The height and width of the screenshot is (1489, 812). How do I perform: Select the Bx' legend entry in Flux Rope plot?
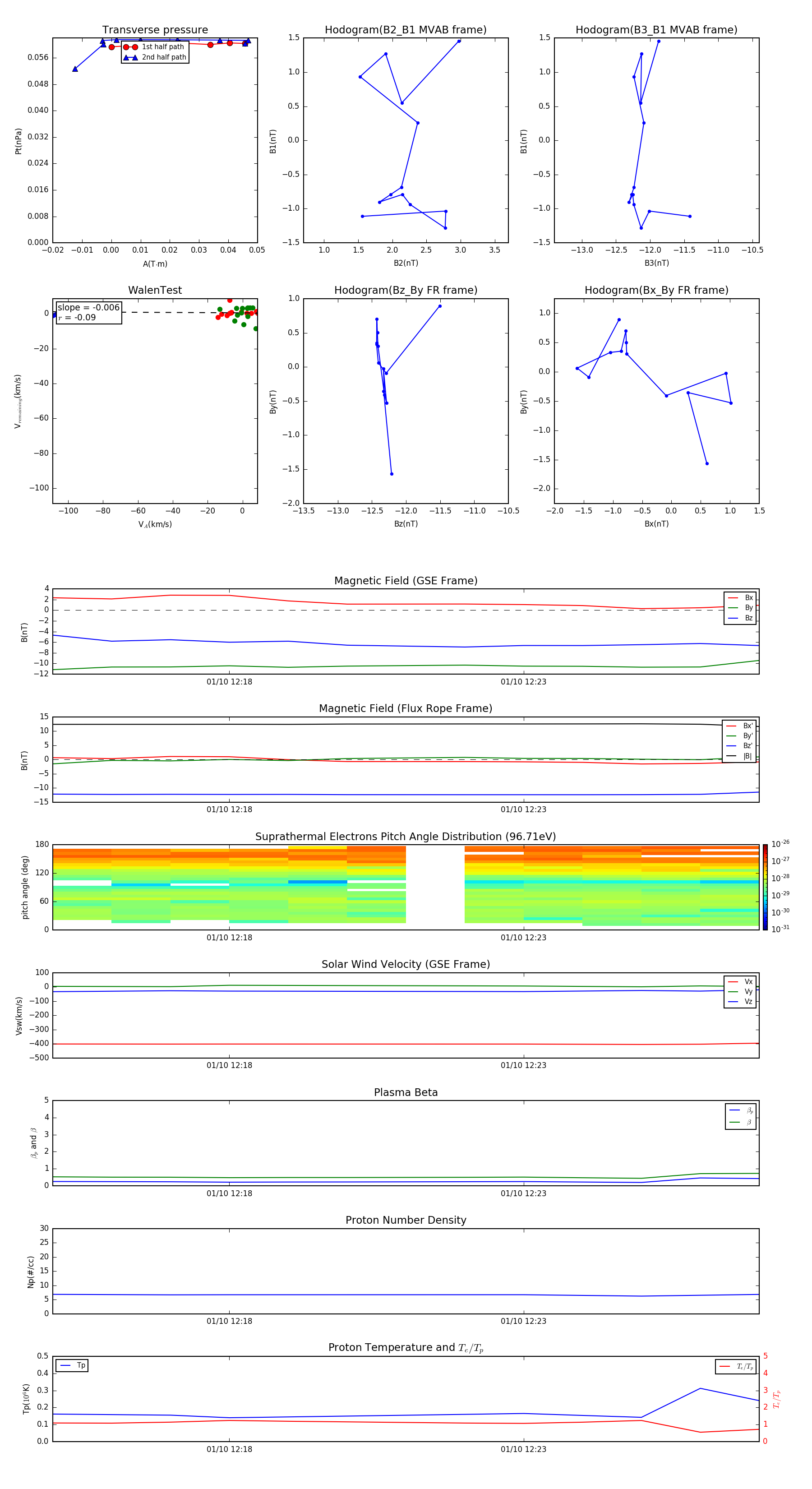point(739,726)
